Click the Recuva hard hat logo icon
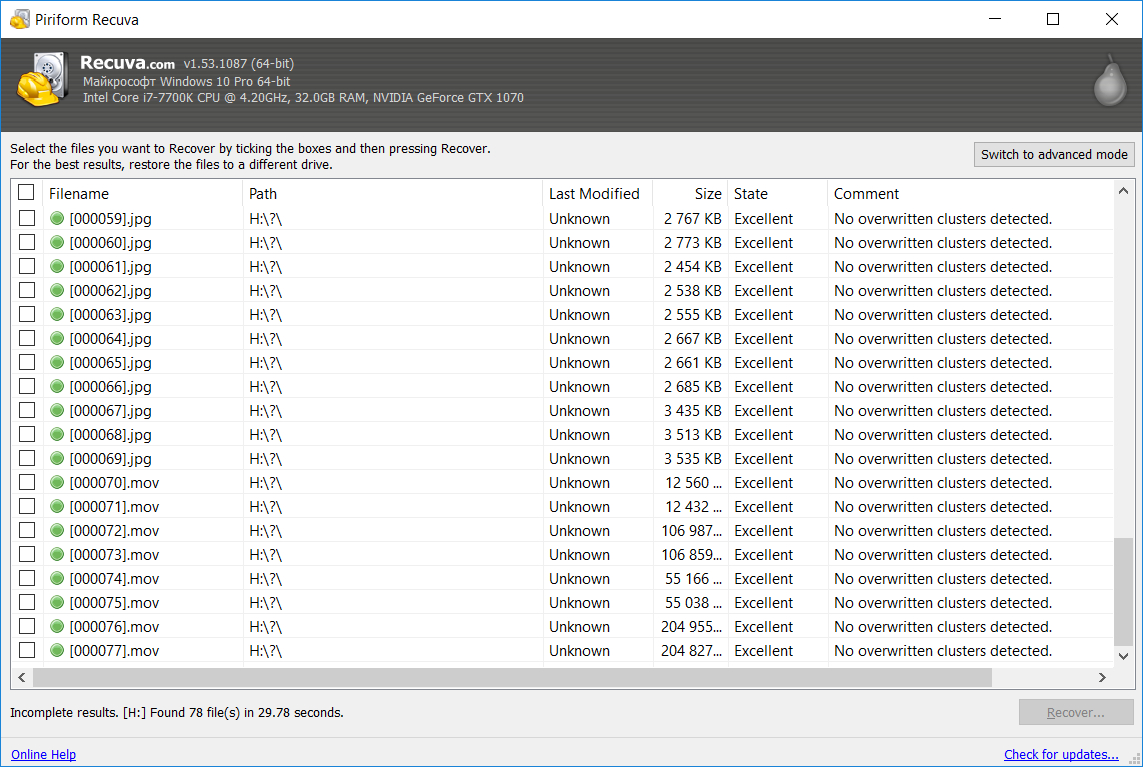 (x=42, y=80)
